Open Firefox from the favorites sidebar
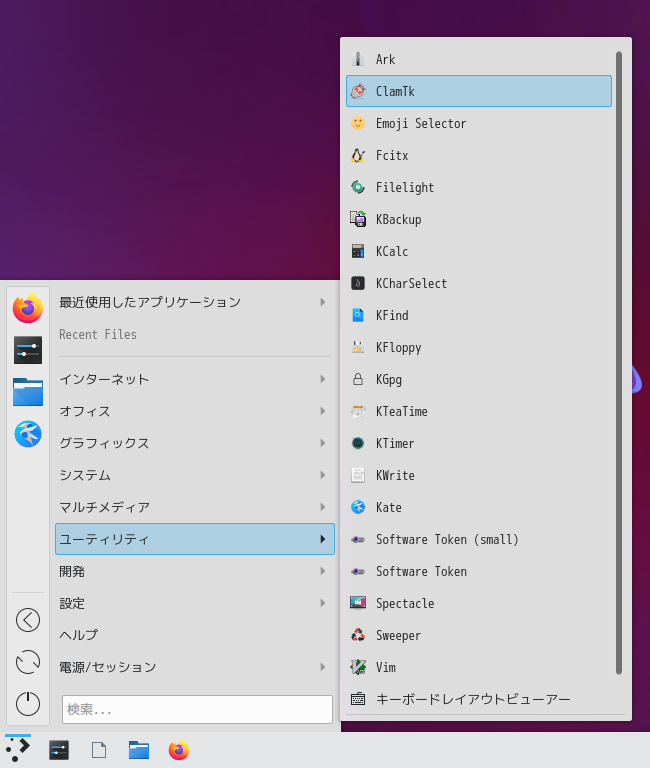Image resolution: width=650 pixels, height=768 pixels. point(28,308)
